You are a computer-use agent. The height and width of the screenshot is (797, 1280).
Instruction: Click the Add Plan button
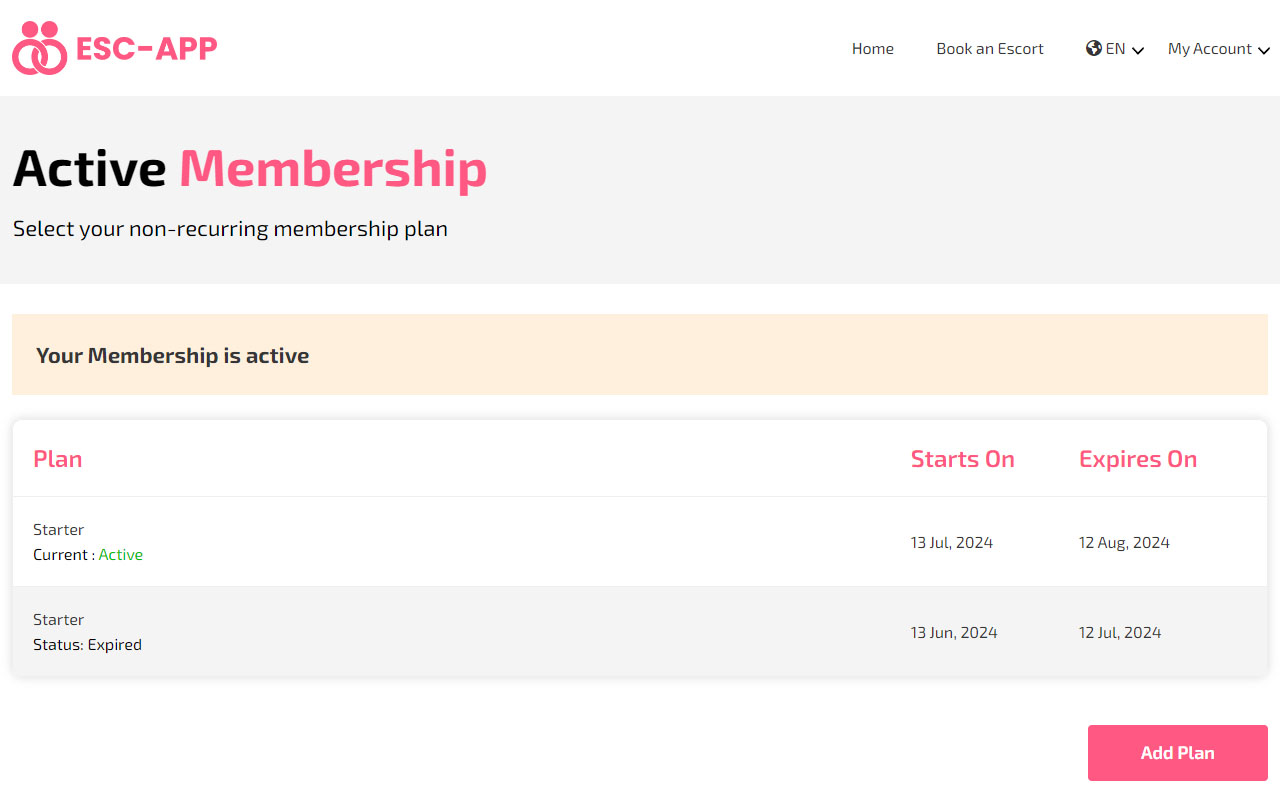click(x=1178, y=753)
